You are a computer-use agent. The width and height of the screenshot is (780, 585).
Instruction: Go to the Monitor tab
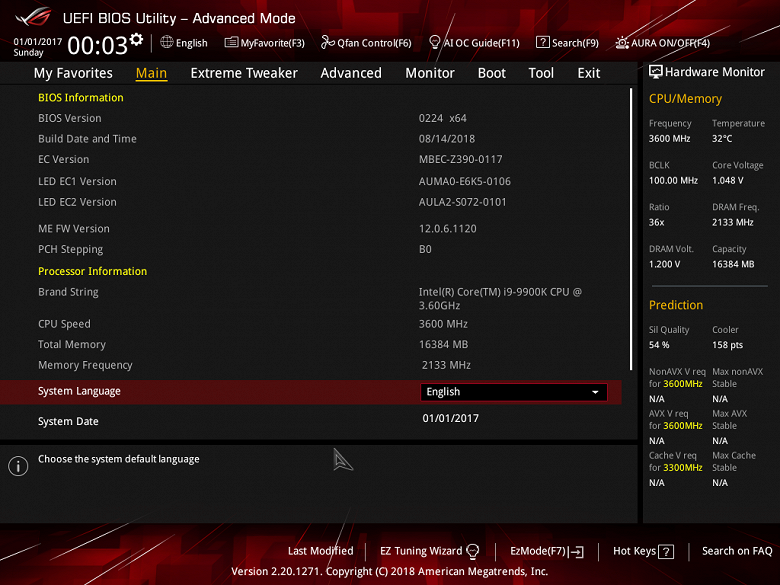coord(430,73)
